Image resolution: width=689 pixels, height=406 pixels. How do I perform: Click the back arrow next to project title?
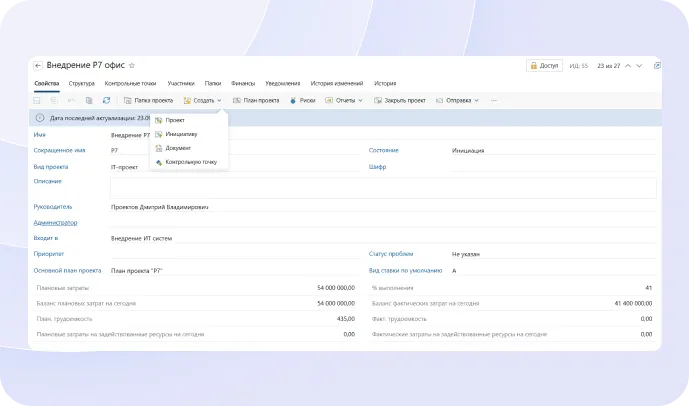coord(38,66)
